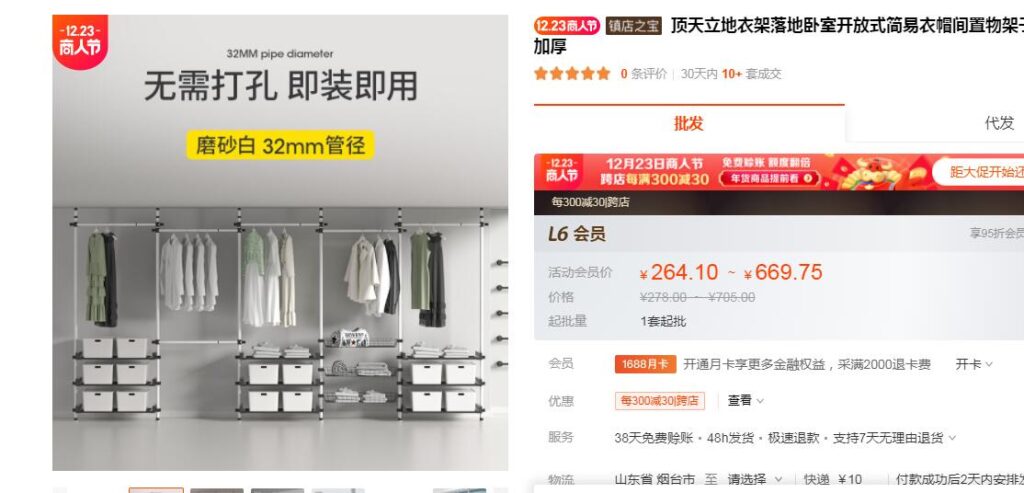Switch to the 批发 tab
The height and width of the screenshot is (493, 1024).
[689, 123]
